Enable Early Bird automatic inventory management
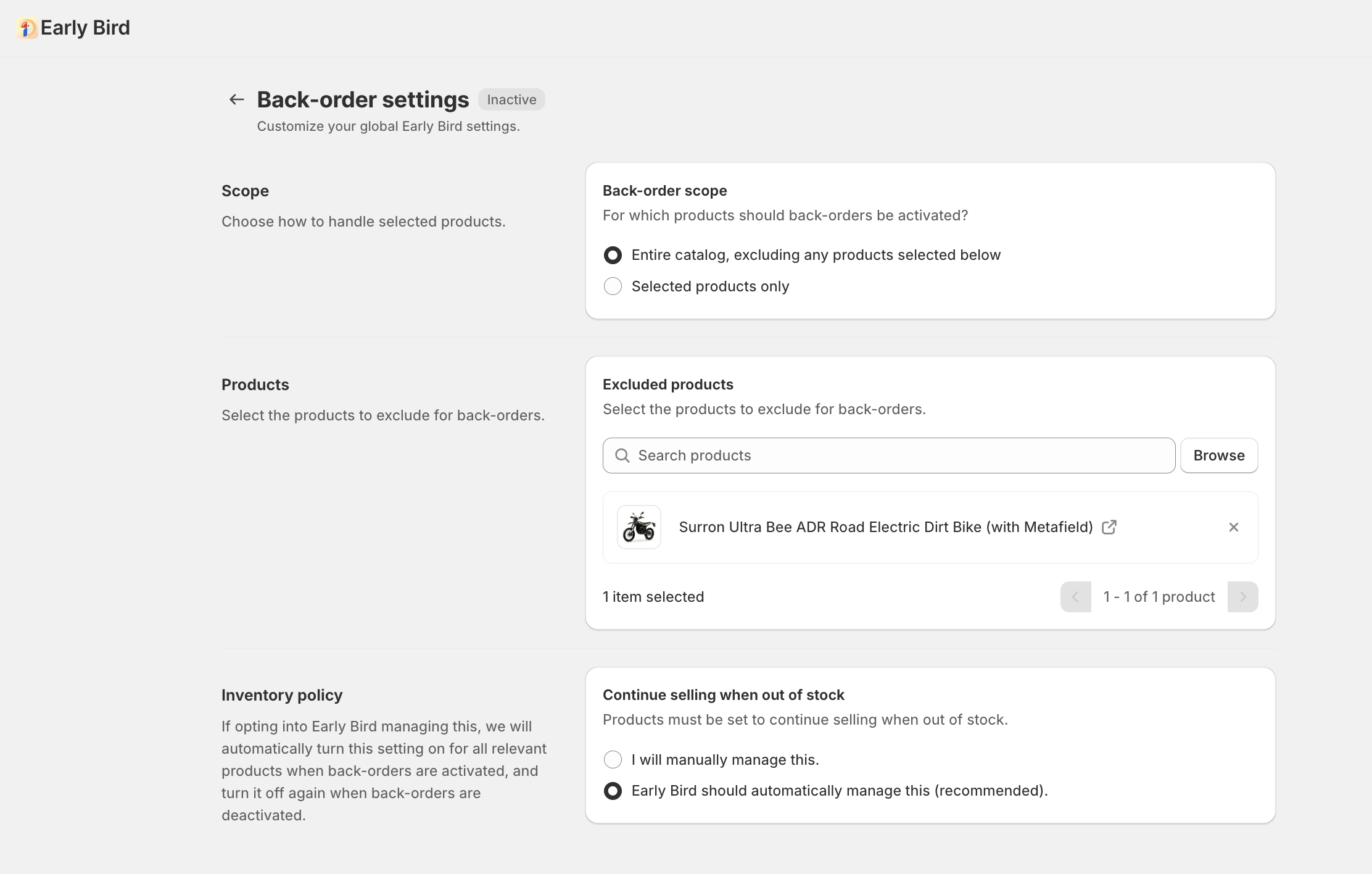1372x874 pixels. coord(613,791)
